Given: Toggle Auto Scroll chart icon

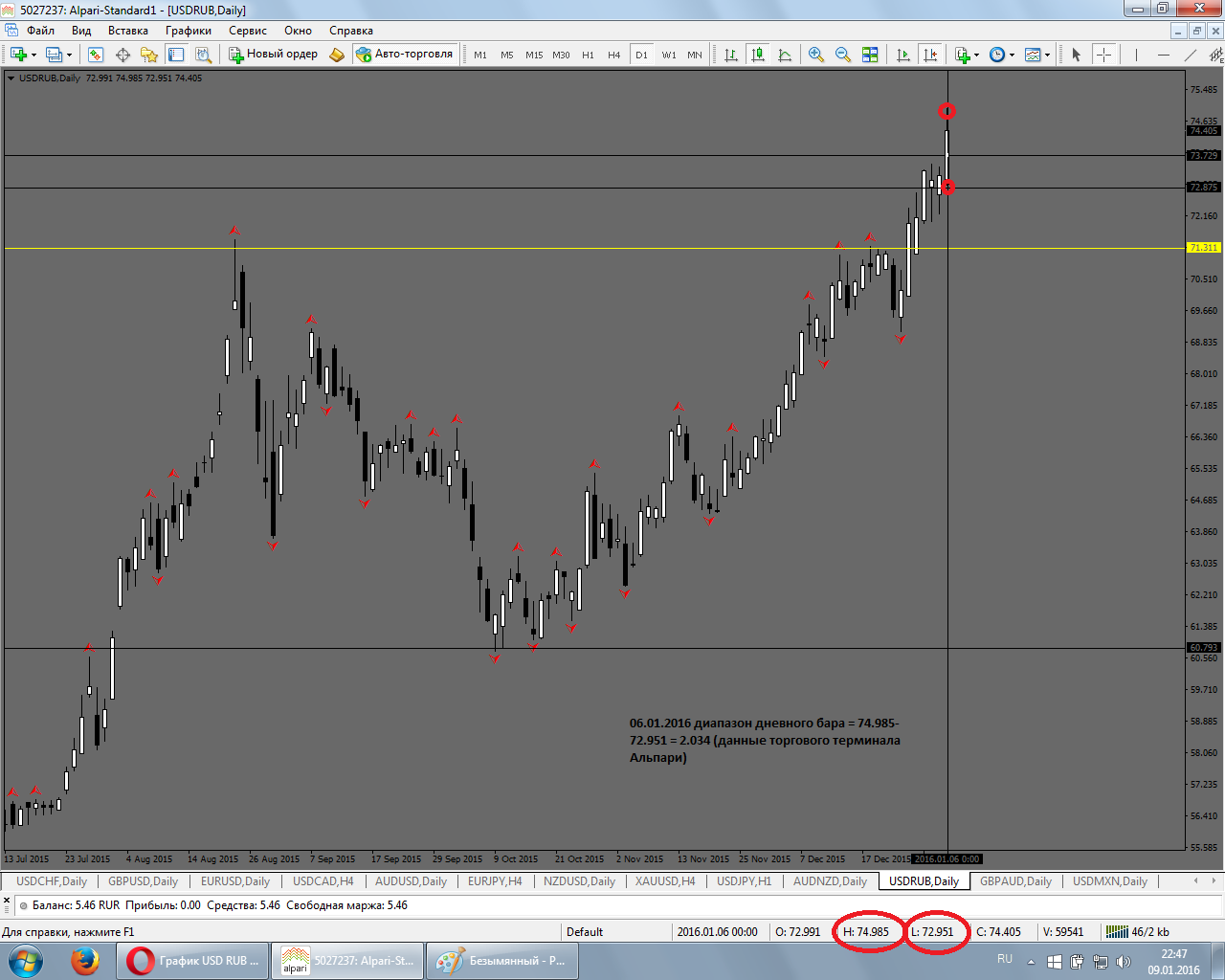Looking at the screenshot, I should pyautogui.click(x=902, y=55).
